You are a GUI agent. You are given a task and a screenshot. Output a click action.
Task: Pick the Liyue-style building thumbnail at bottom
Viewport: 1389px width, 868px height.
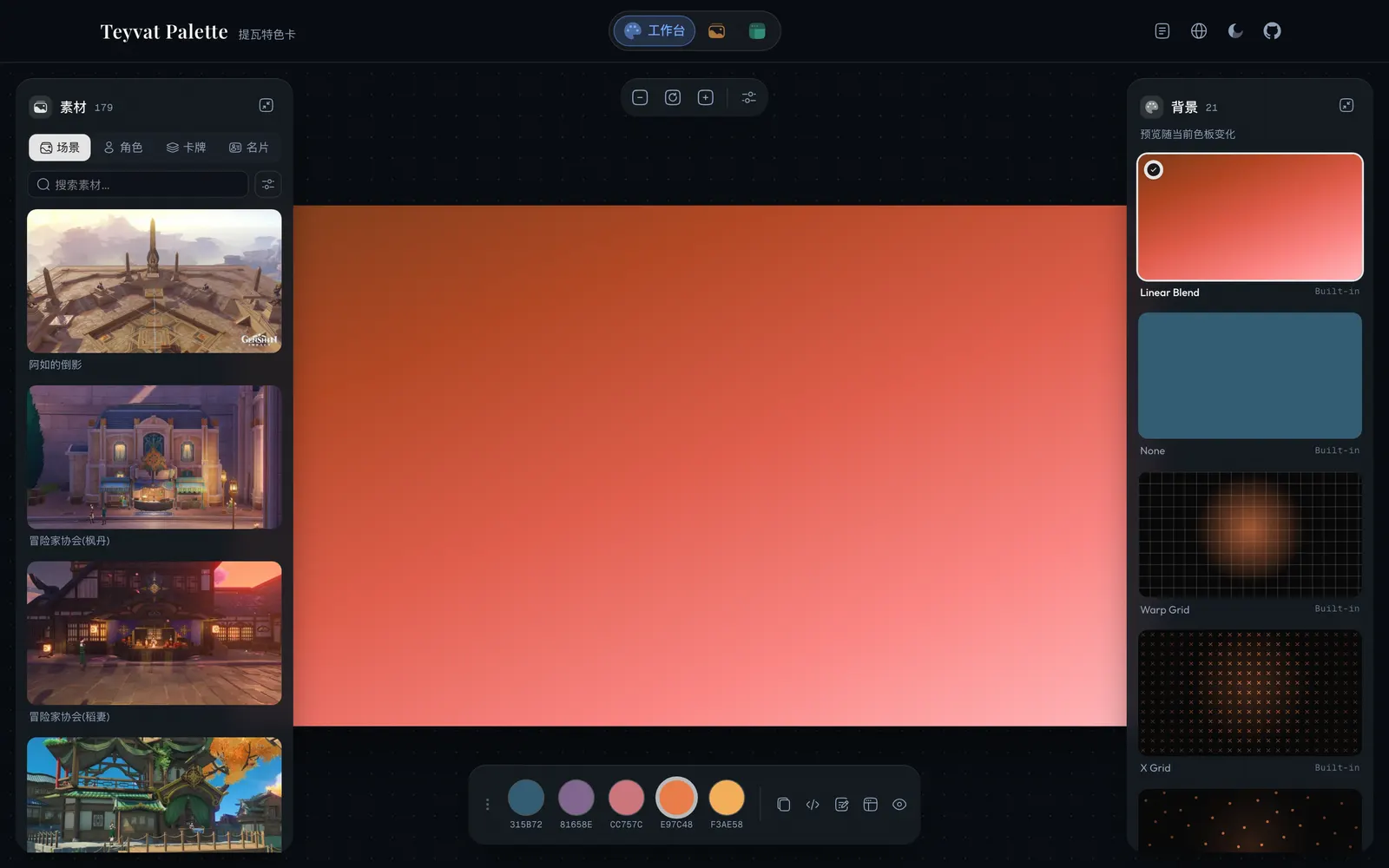click(x=155, y=794)
